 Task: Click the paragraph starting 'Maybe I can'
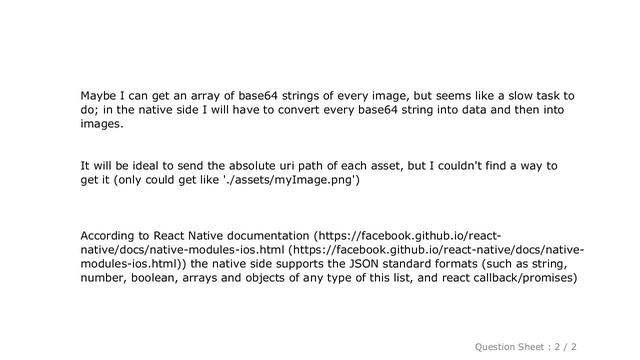(327, 110)
